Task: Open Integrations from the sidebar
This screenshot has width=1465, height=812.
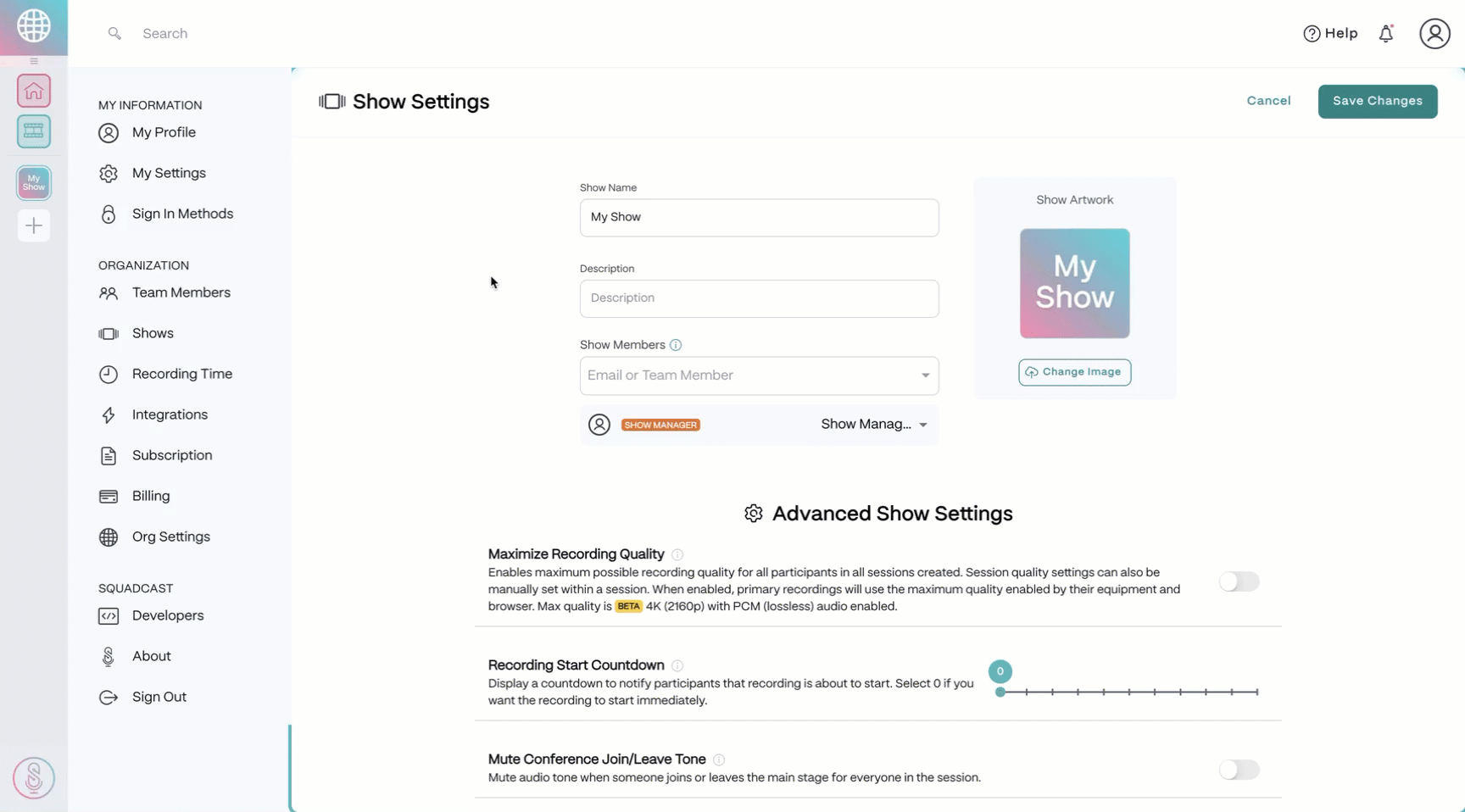Action: coord(170,414)
